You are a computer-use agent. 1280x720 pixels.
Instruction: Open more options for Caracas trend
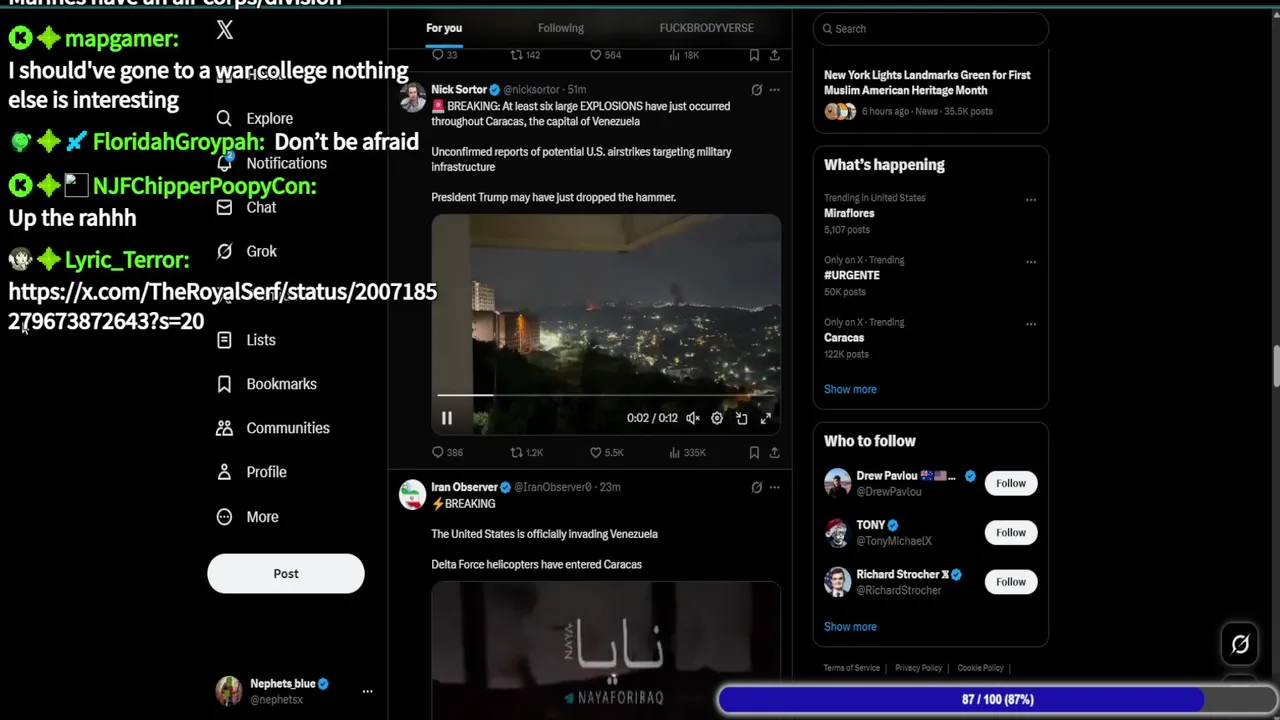1030,323
